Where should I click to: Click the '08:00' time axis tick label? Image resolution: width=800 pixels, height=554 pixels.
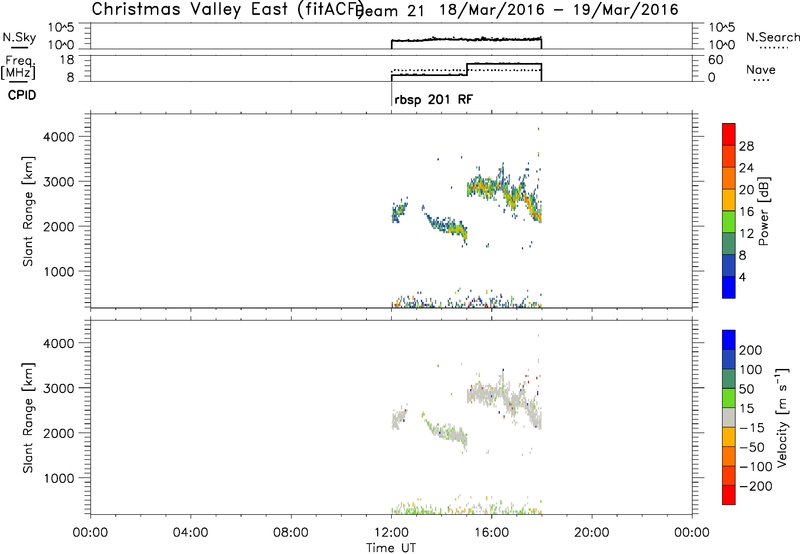291,533
